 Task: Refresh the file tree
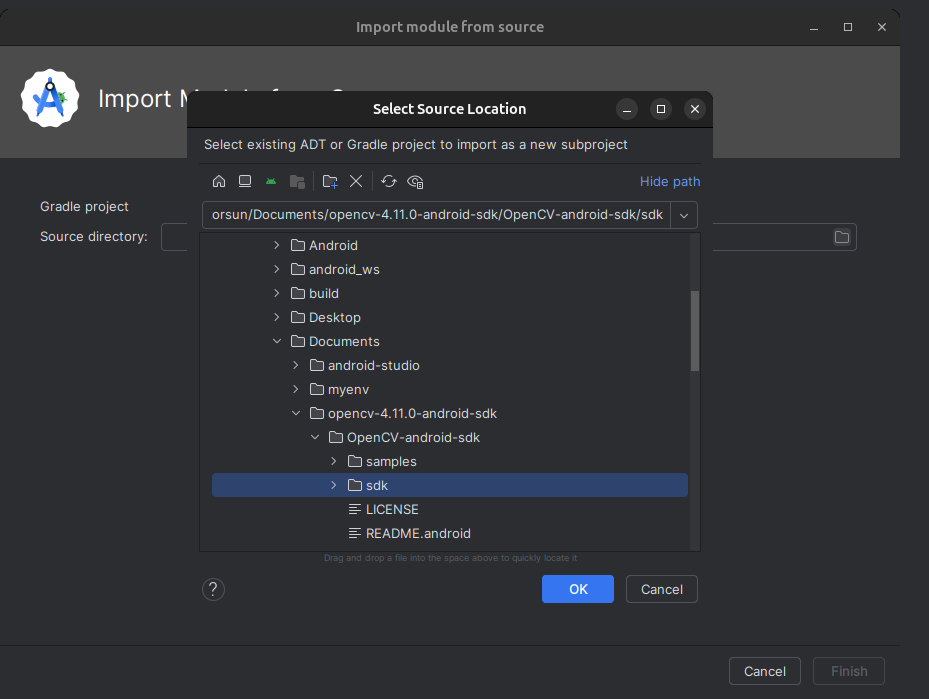coord(389,181)
